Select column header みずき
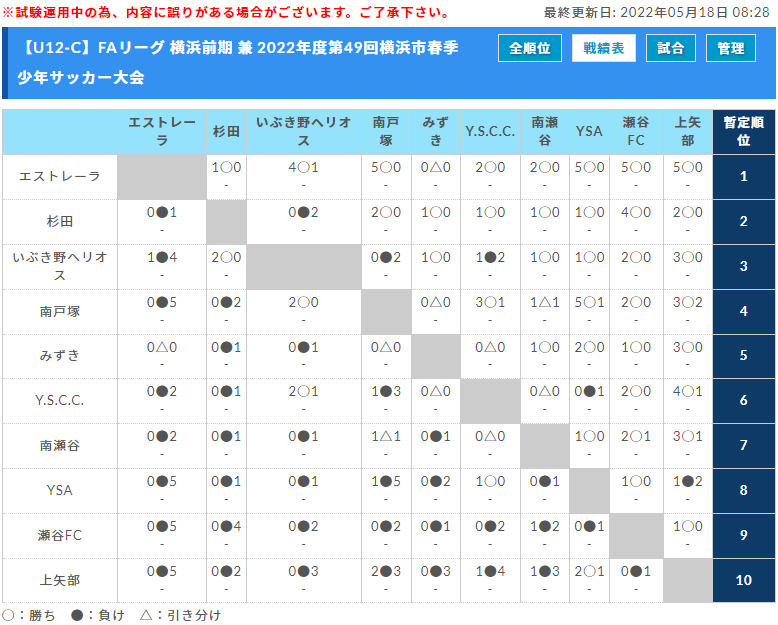The width and height of the screenshot is (778, 625). [x=436, y=132]
